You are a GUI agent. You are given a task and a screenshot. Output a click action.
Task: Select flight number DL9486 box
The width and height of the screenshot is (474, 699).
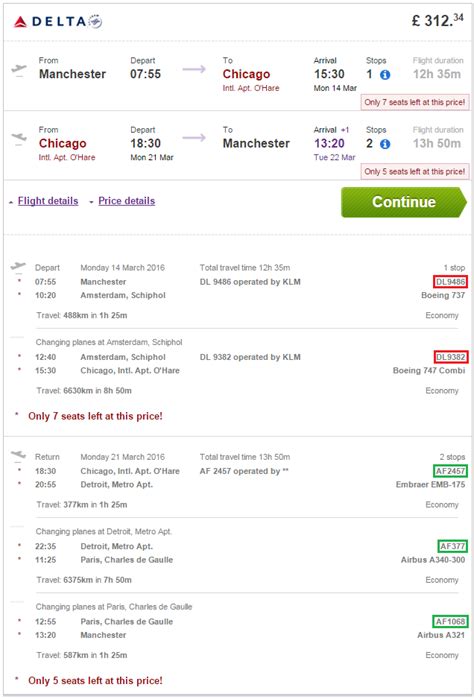click(450, 282)
